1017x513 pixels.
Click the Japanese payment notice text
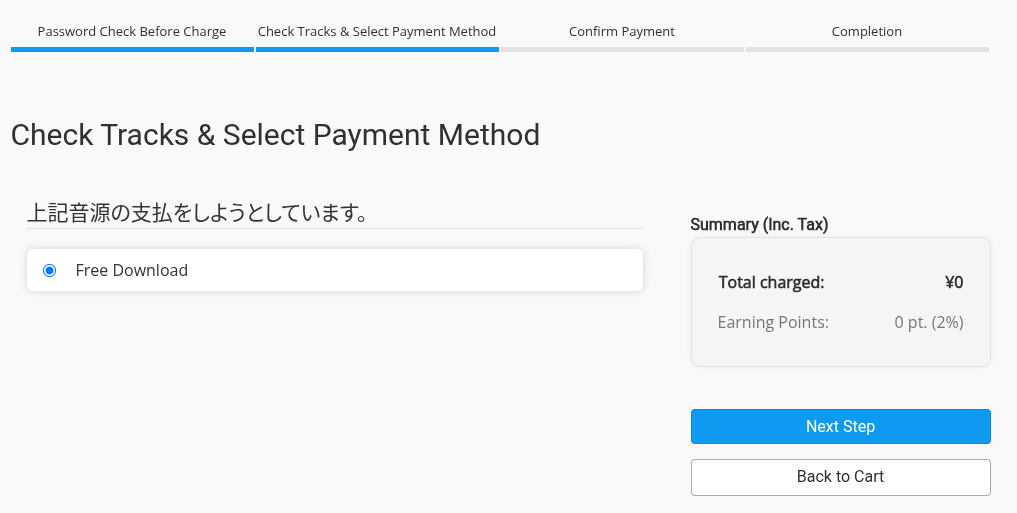pos(197,213)
